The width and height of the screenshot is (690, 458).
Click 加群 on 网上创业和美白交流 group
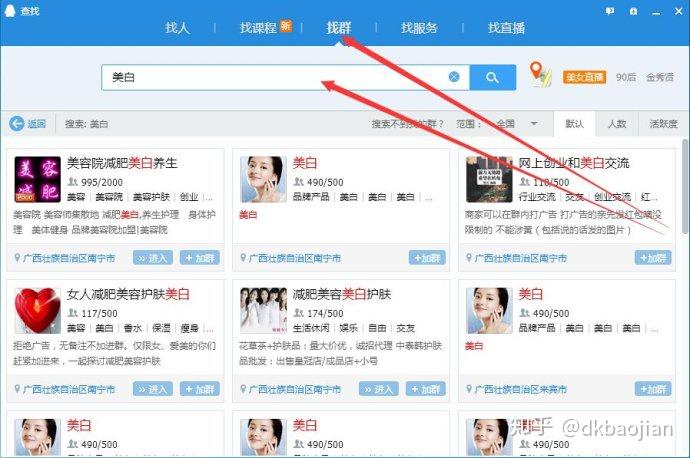tap(653, 257)
